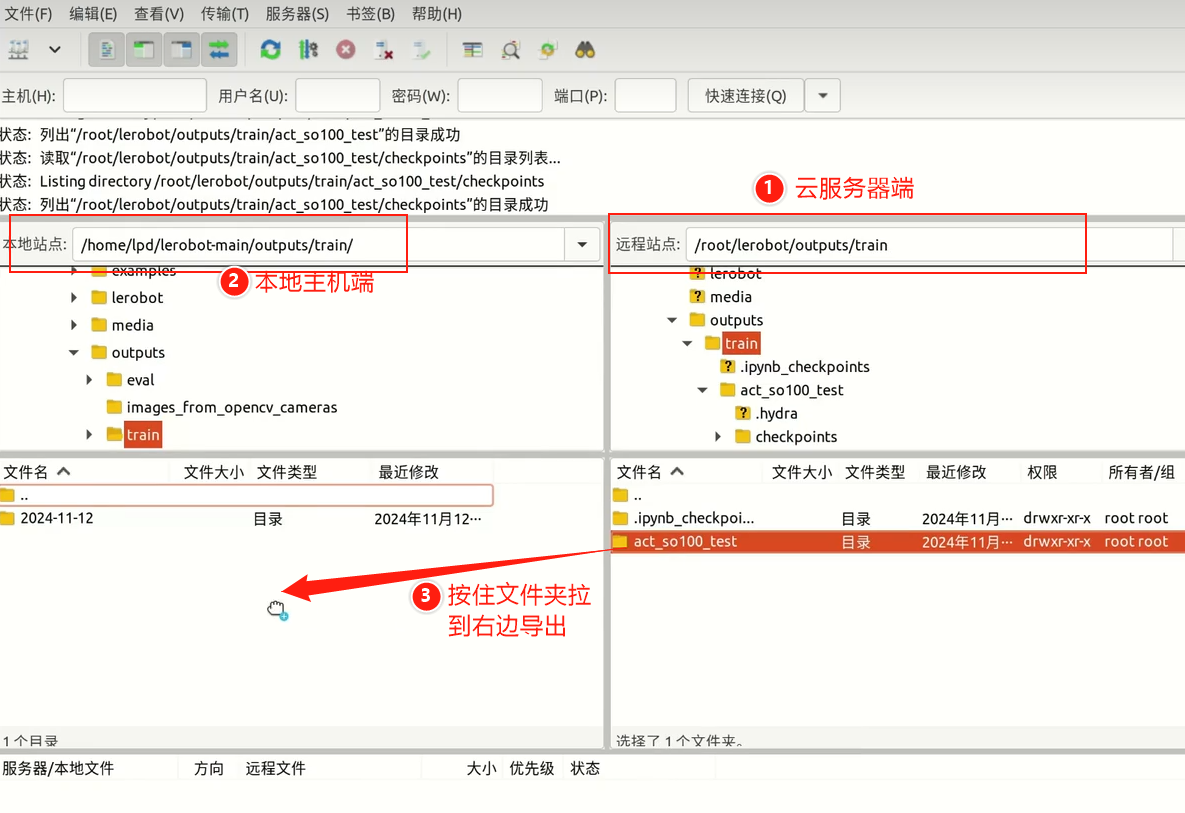Image resolution: width=1185 pixels, height=813 pixels.
Task: Sort local files by 最近修改 column
Action: [x=408, y=472]
